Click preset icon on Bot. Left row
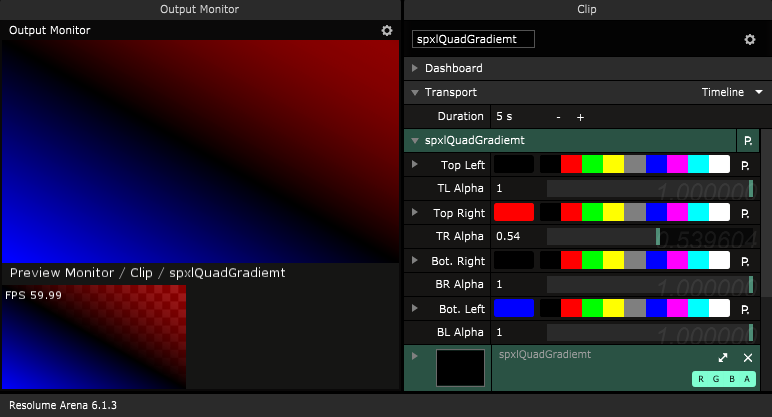Image resolution: width=772 pixels, height=417 pixels. [746, 309]
